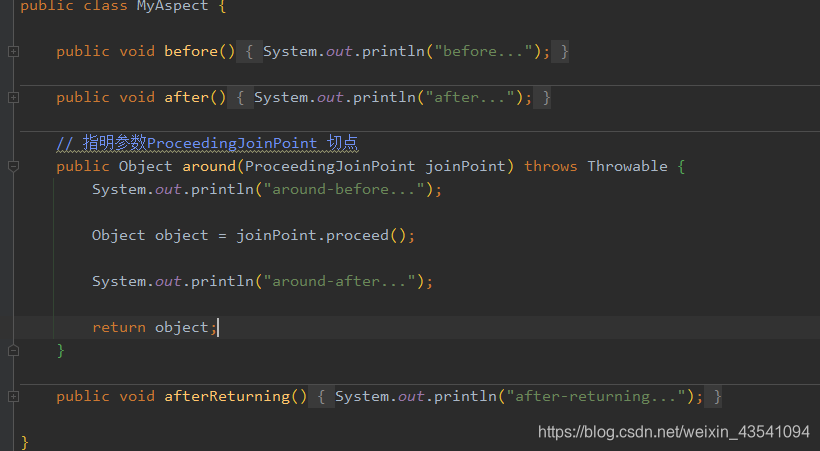Image resolution: width=820 pixels, height=451 pixels.
Task: Click the "around-before..." string literal
Action: 344,189
